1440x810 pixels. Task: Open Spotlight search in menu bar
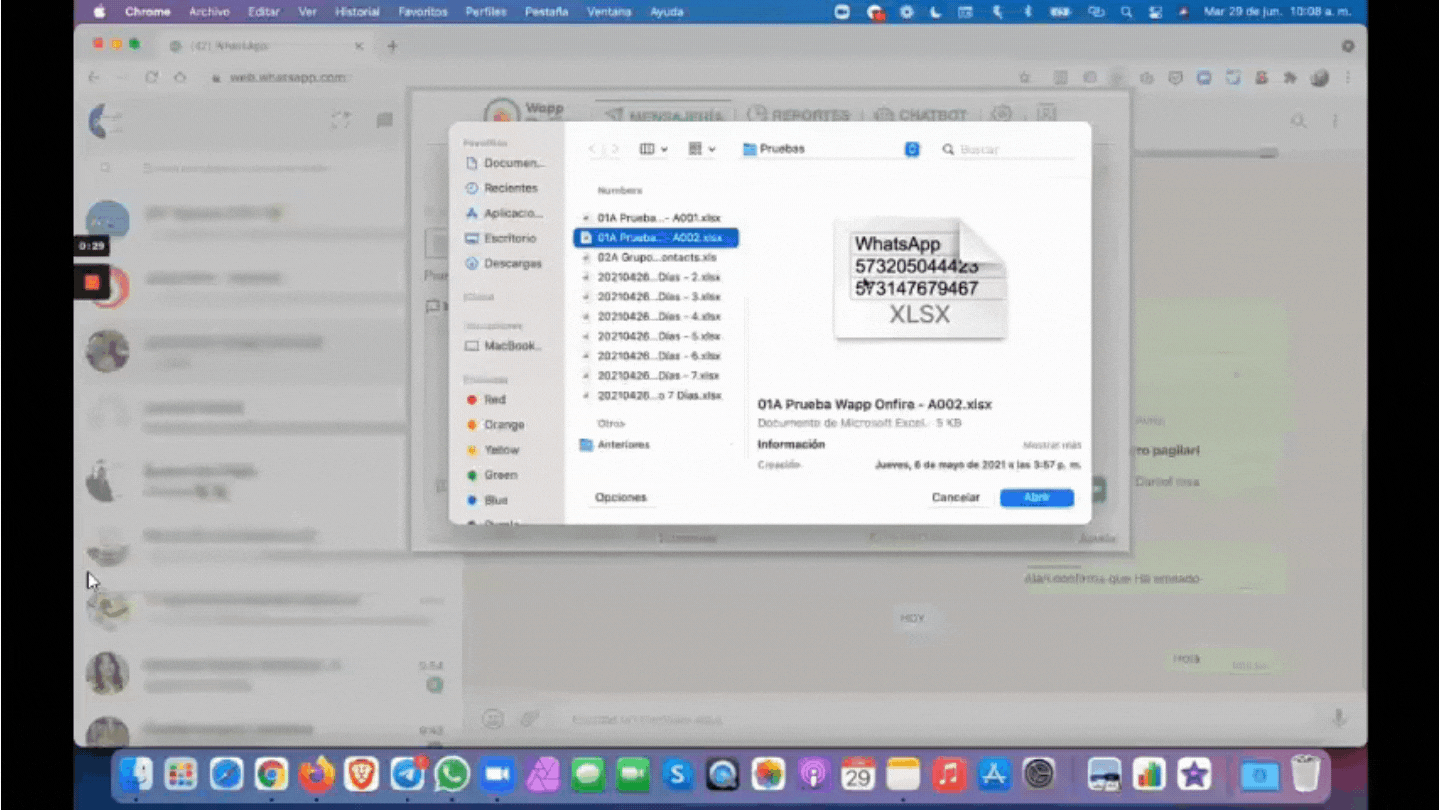pyautogui.click(x=1127, y=12)
